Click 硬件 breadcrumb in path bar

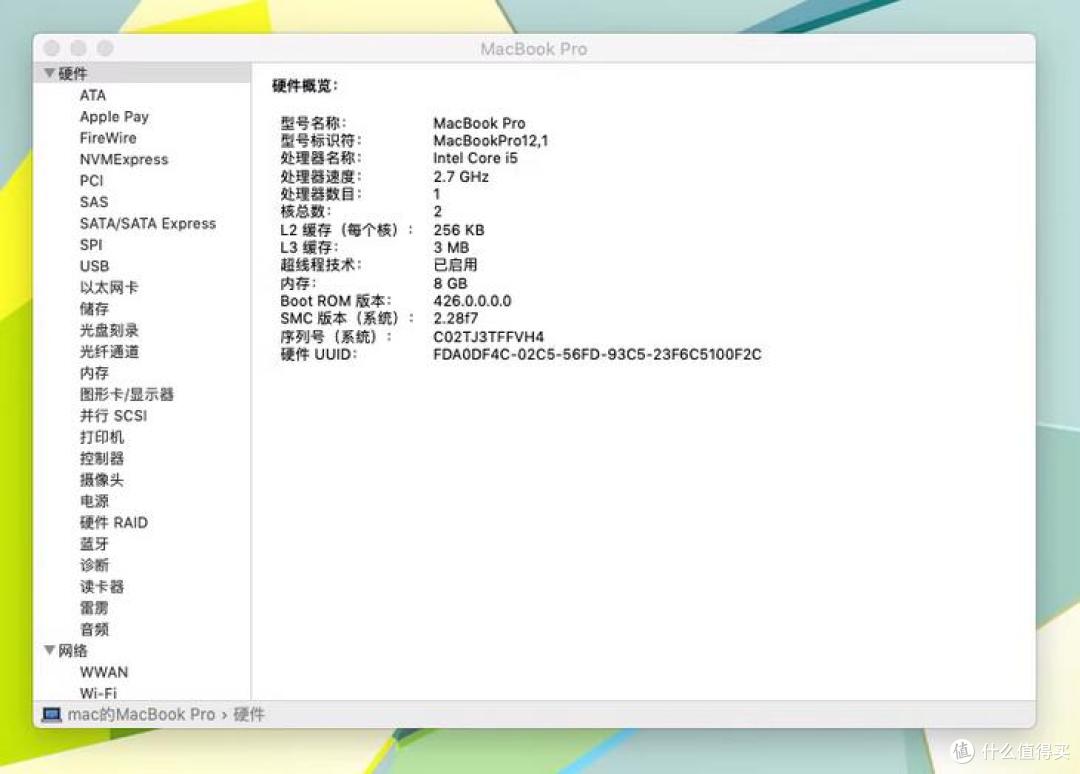249,714
